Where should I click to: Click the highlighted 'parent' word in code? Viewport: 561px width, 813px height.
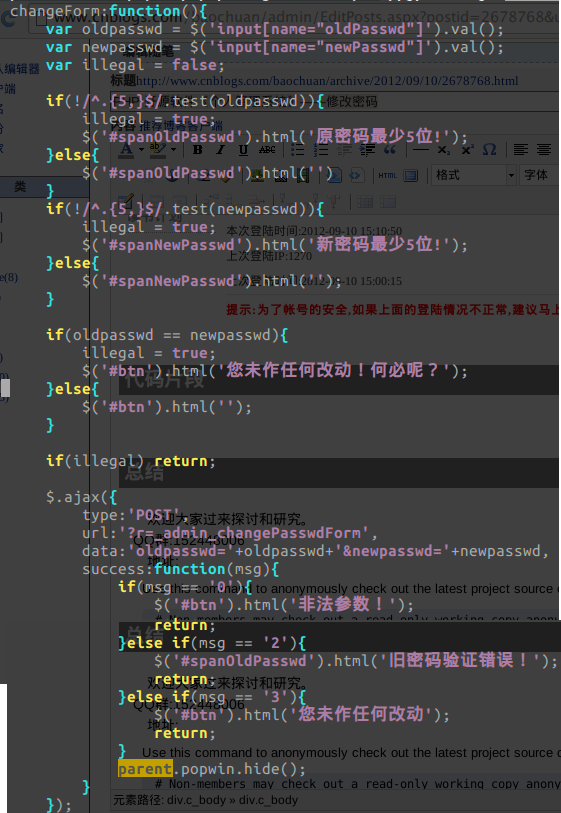pyautogui.click(x=145, y=769)
